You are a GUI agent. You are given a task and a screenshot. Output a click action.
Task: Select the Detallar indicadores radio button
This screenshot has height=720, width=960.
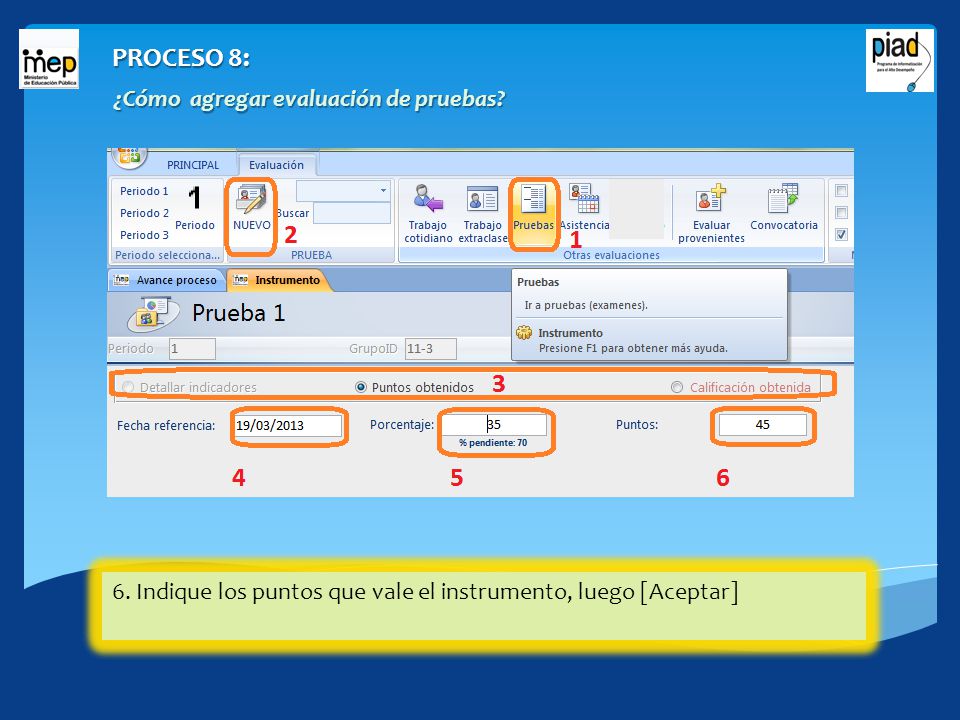[127, 388]
